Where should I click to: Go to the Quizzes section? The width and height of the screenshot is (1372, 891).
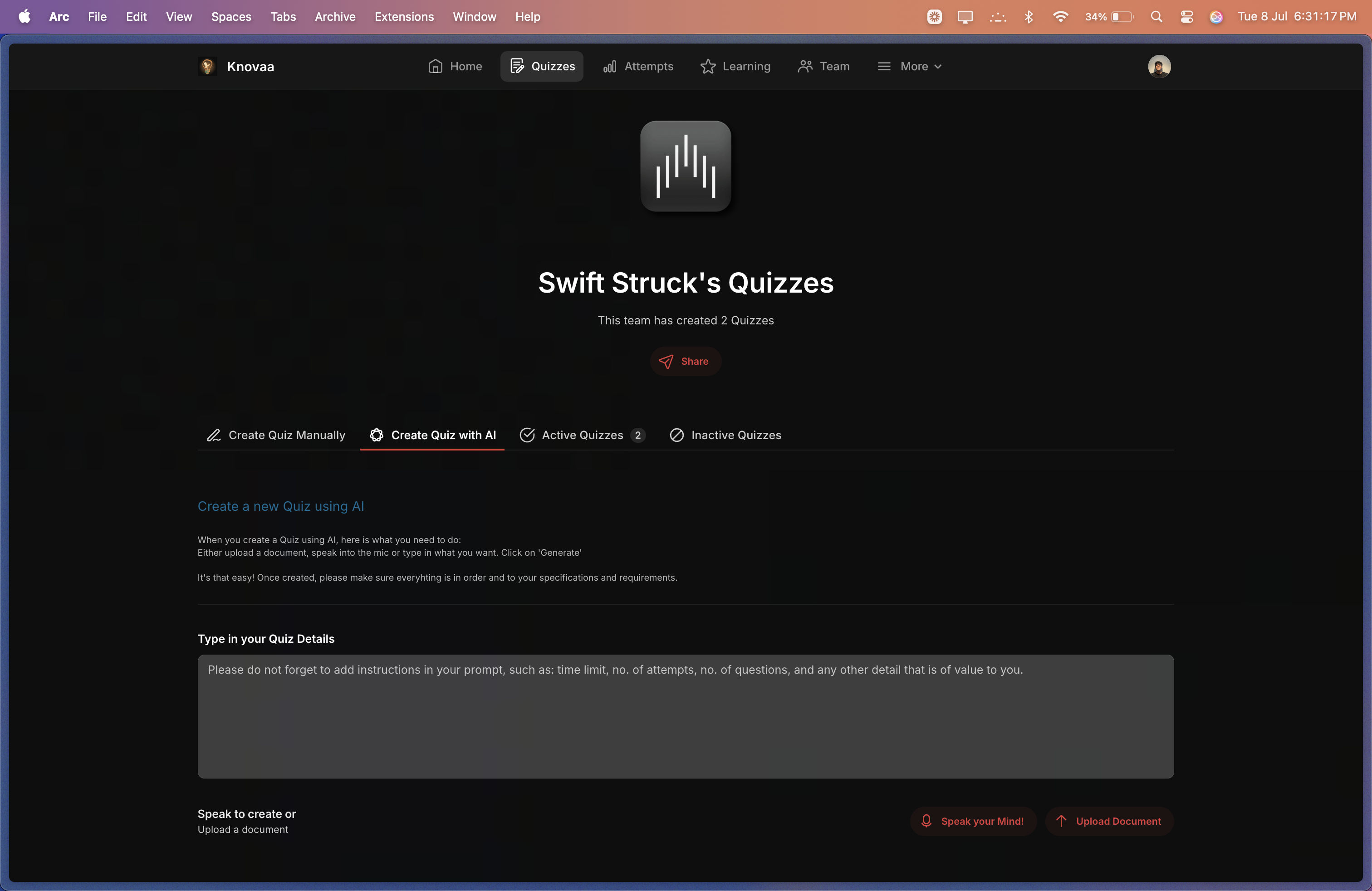[x=542, y=66]
